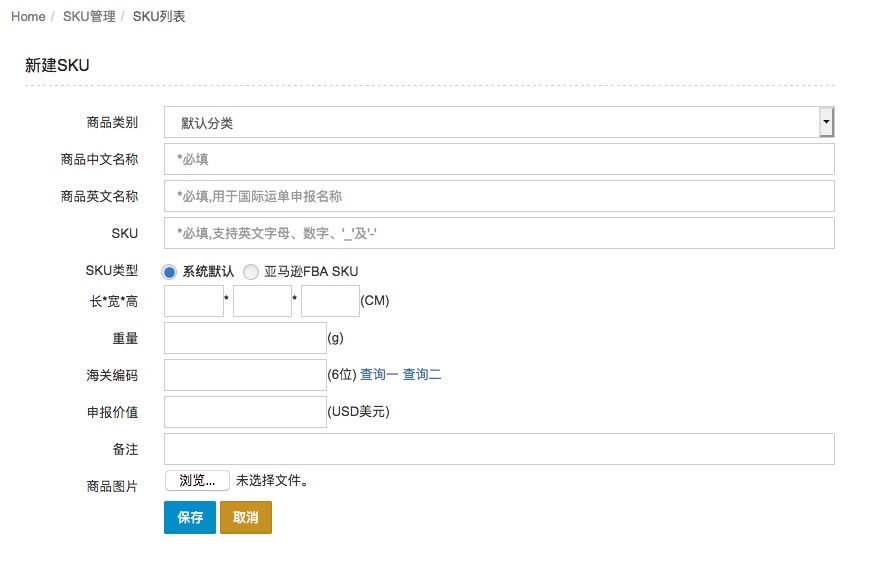Select the 亚马逊FBA SKU radio option

[x=250, y=272]
